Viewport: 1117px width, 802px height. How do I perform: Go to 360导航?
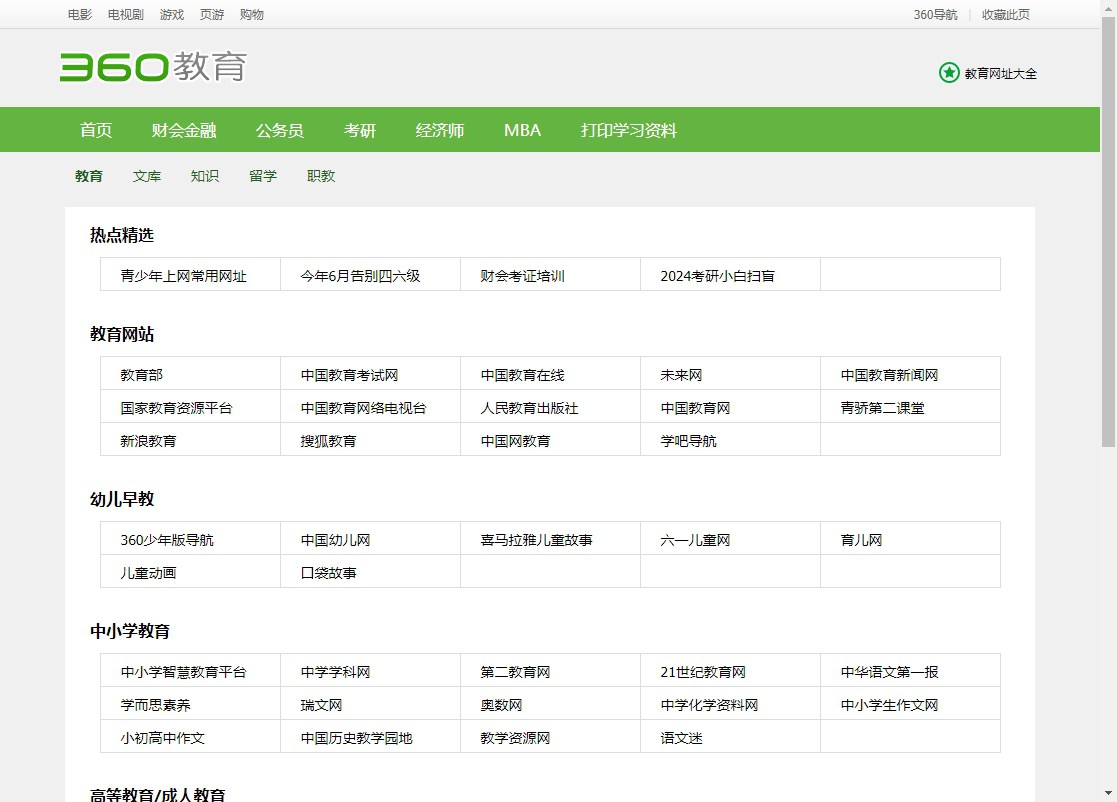coord(935,14)
